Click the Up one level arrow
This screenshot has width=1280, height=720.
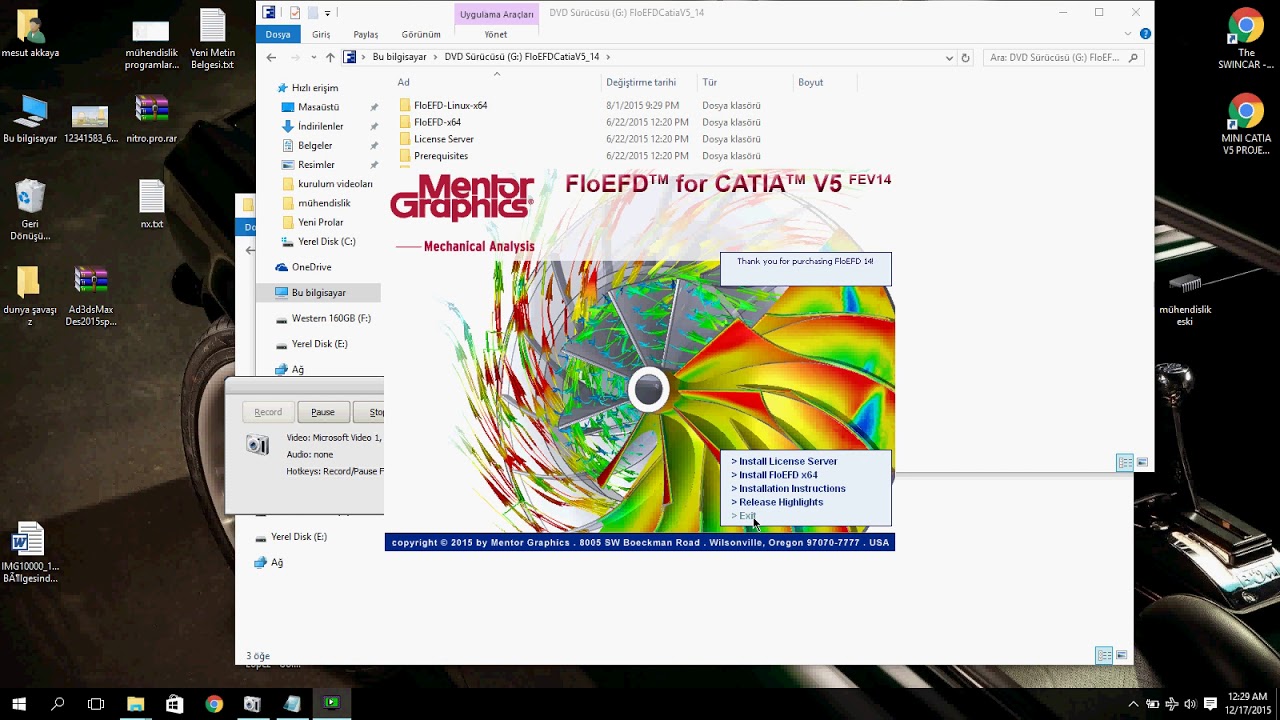pos(330,57)
